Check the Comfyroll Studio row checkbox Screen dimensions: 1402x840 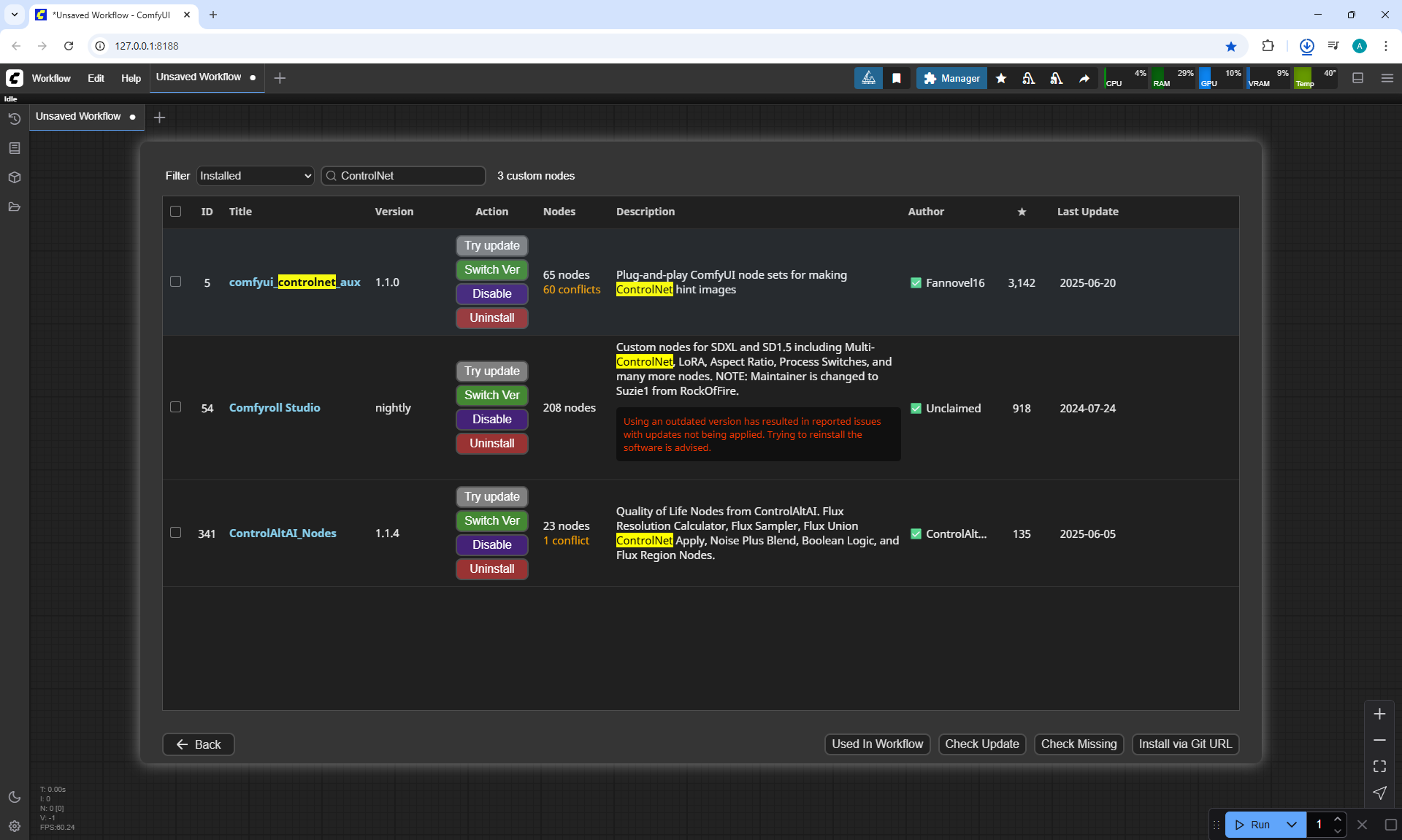coord(175,407)
